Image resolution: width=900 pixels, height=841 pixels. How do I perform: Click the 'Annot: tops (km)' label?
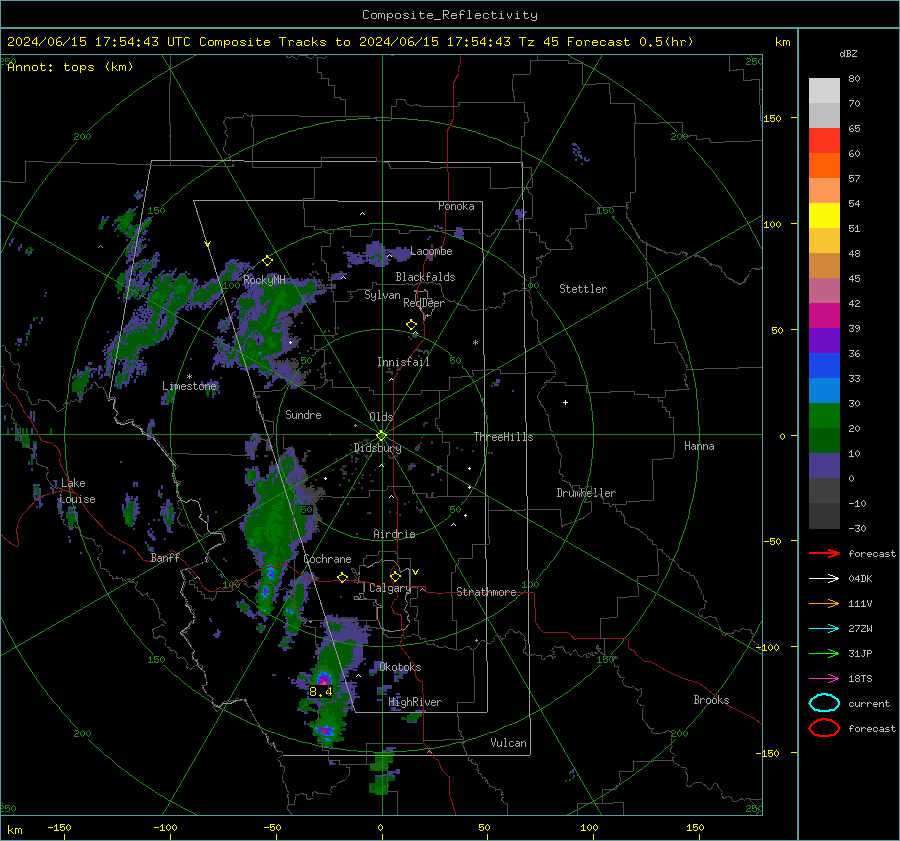[x=71, y=67]
